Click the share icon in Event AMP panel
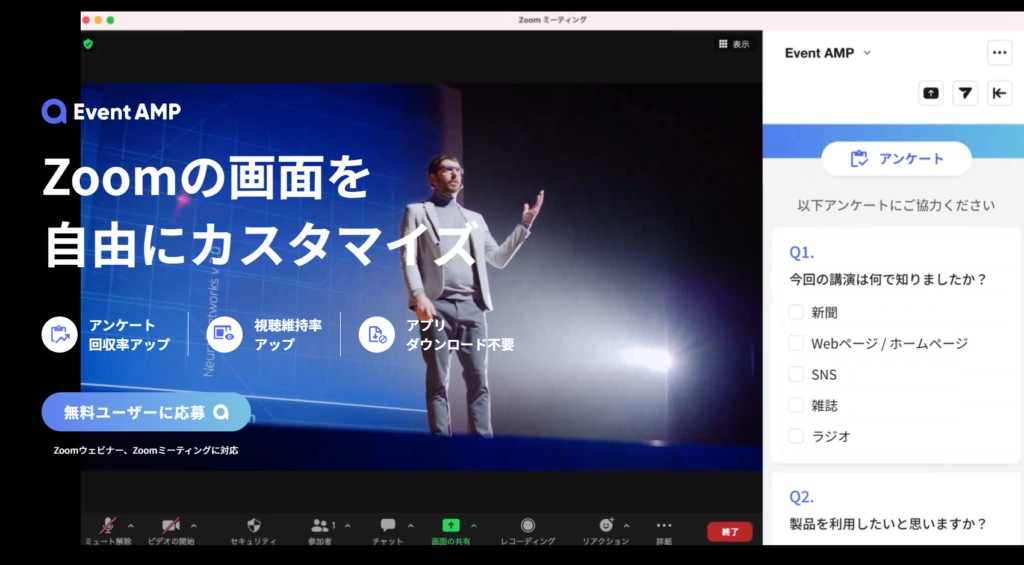1024x565 pixels. coord(931,93)
